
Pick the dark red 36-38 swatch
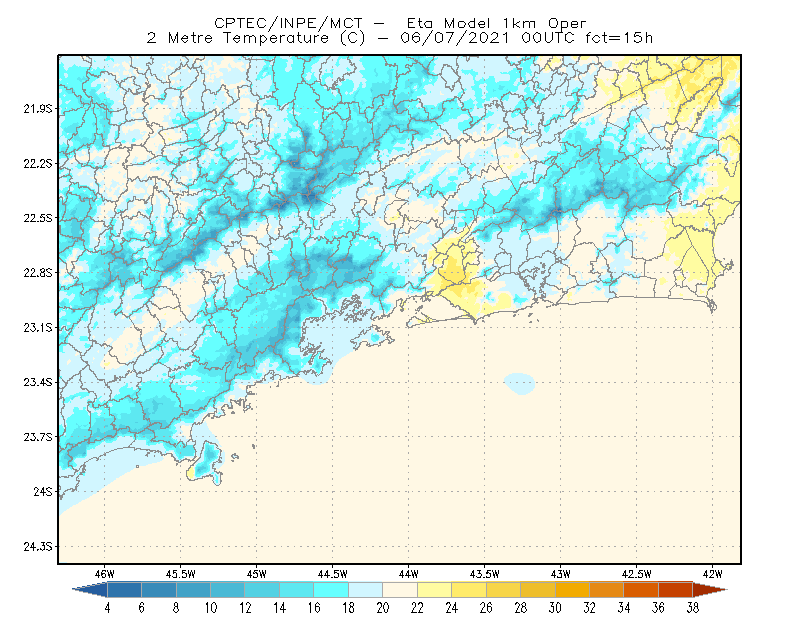point(676,590)
